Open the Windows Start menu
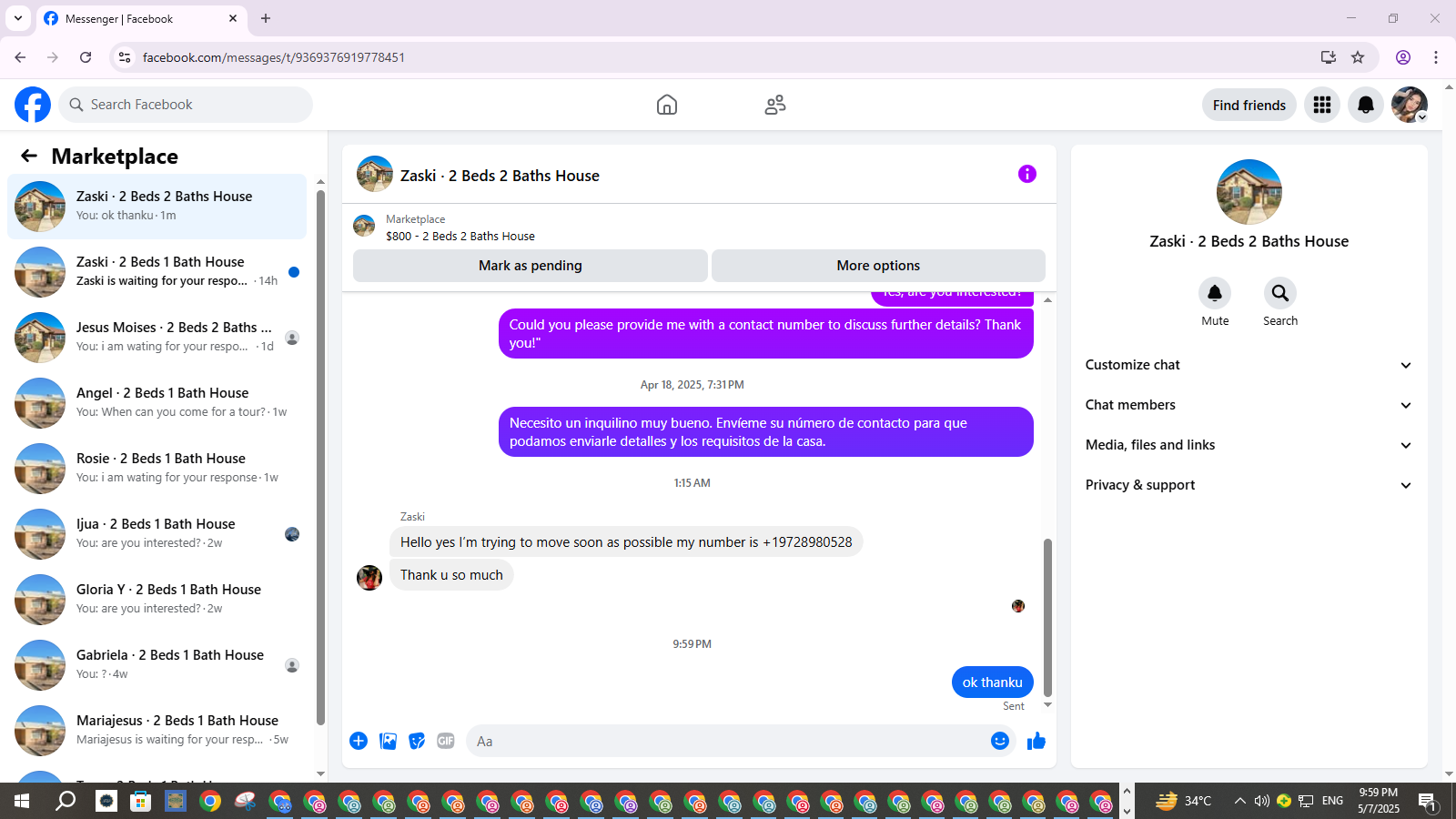Image resolution: width=1456 pixels, height=819 pixels. tap(22, 801)
